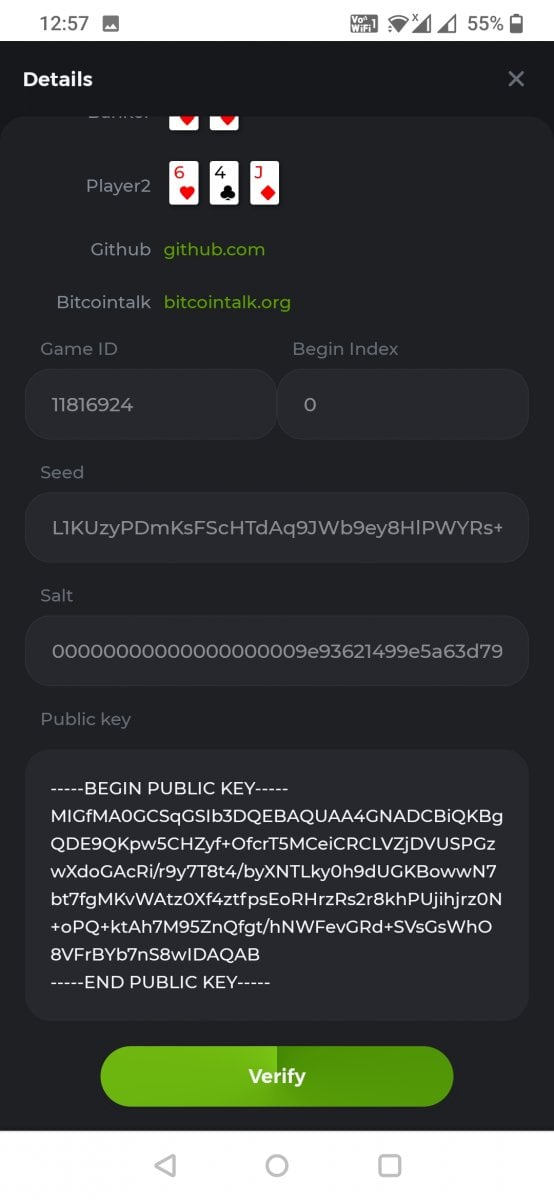Tap the VoWiFi status icon
Viewport: 554px width, 1200px height.
[x=364, y=23]
